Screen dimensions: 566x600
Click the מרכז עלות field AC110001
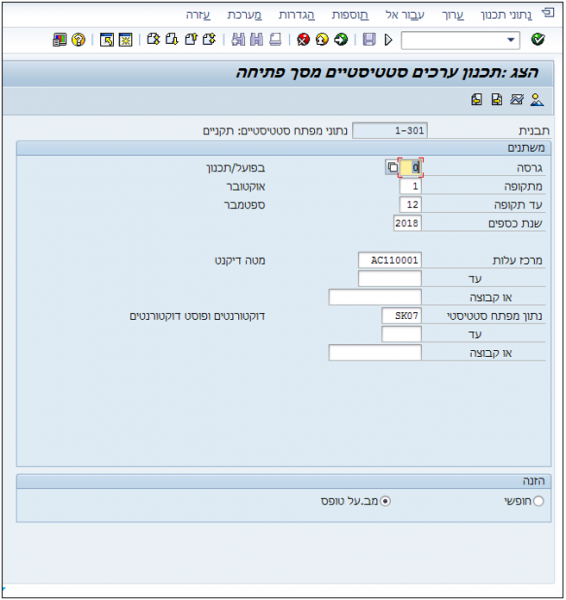pyautogui.click(x=390, y=260)
